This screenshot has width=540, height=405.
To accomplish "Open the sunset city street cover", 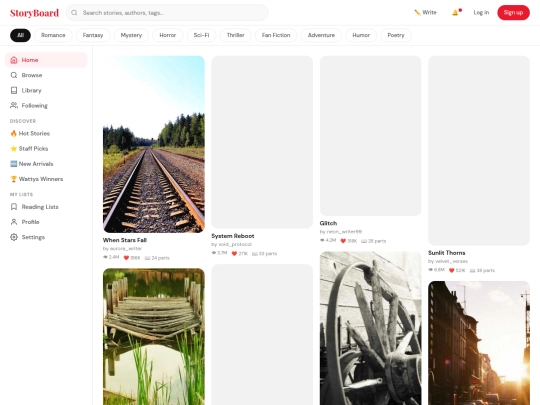I will point(479,343).
